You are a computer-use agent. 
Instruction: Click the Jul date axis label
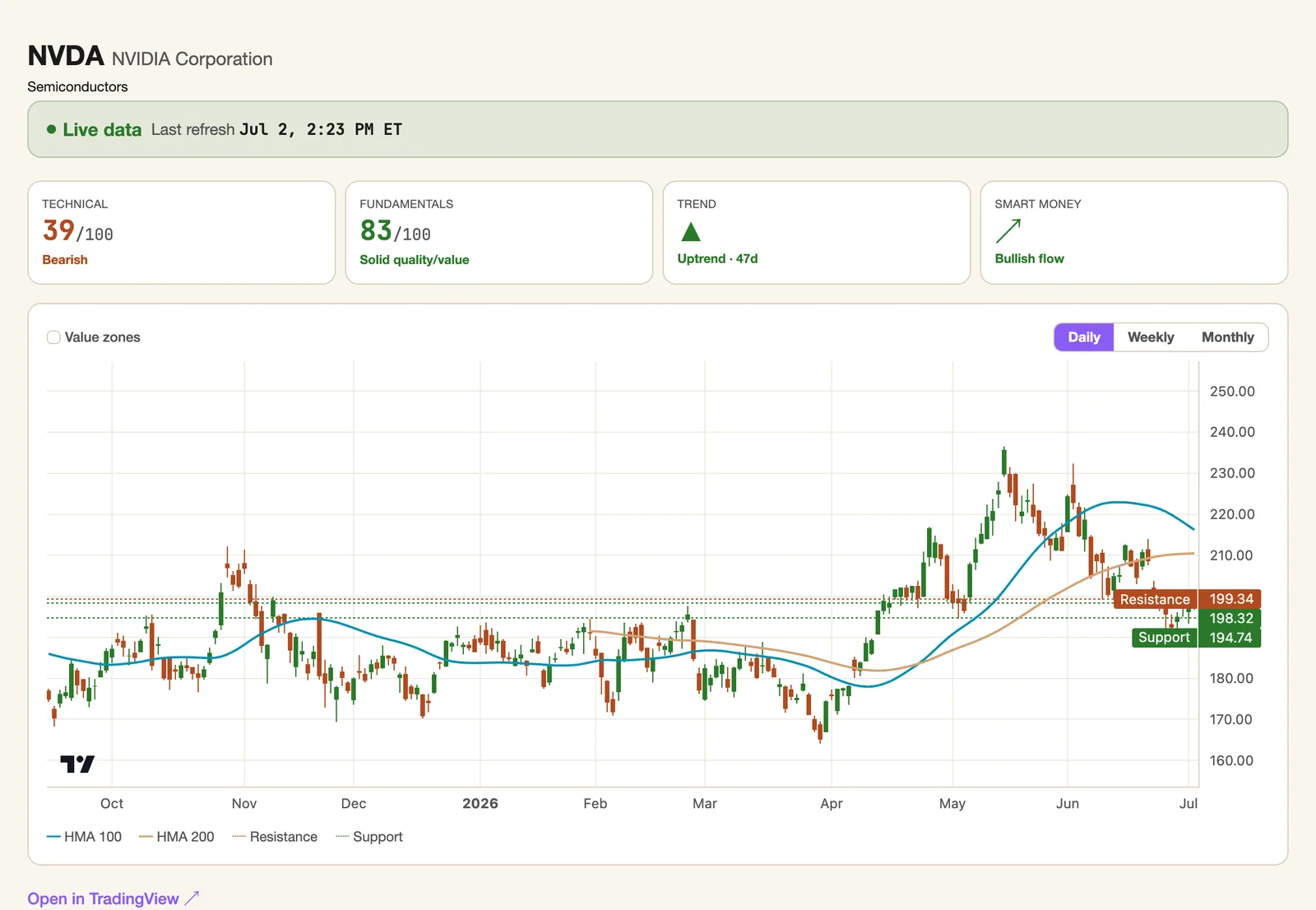(1189, 804)
